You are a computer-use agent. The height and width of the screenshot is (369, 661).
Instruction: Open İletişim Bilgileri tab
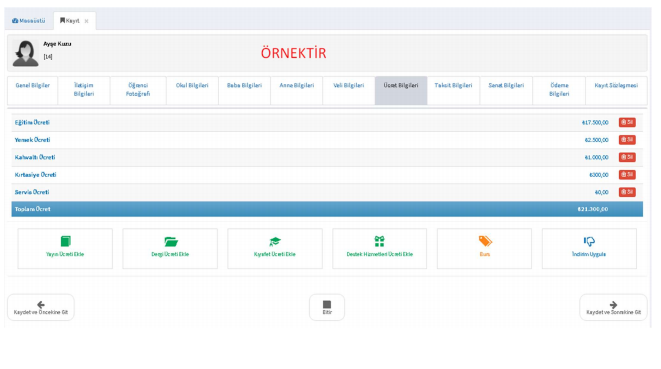coord(84,90)
